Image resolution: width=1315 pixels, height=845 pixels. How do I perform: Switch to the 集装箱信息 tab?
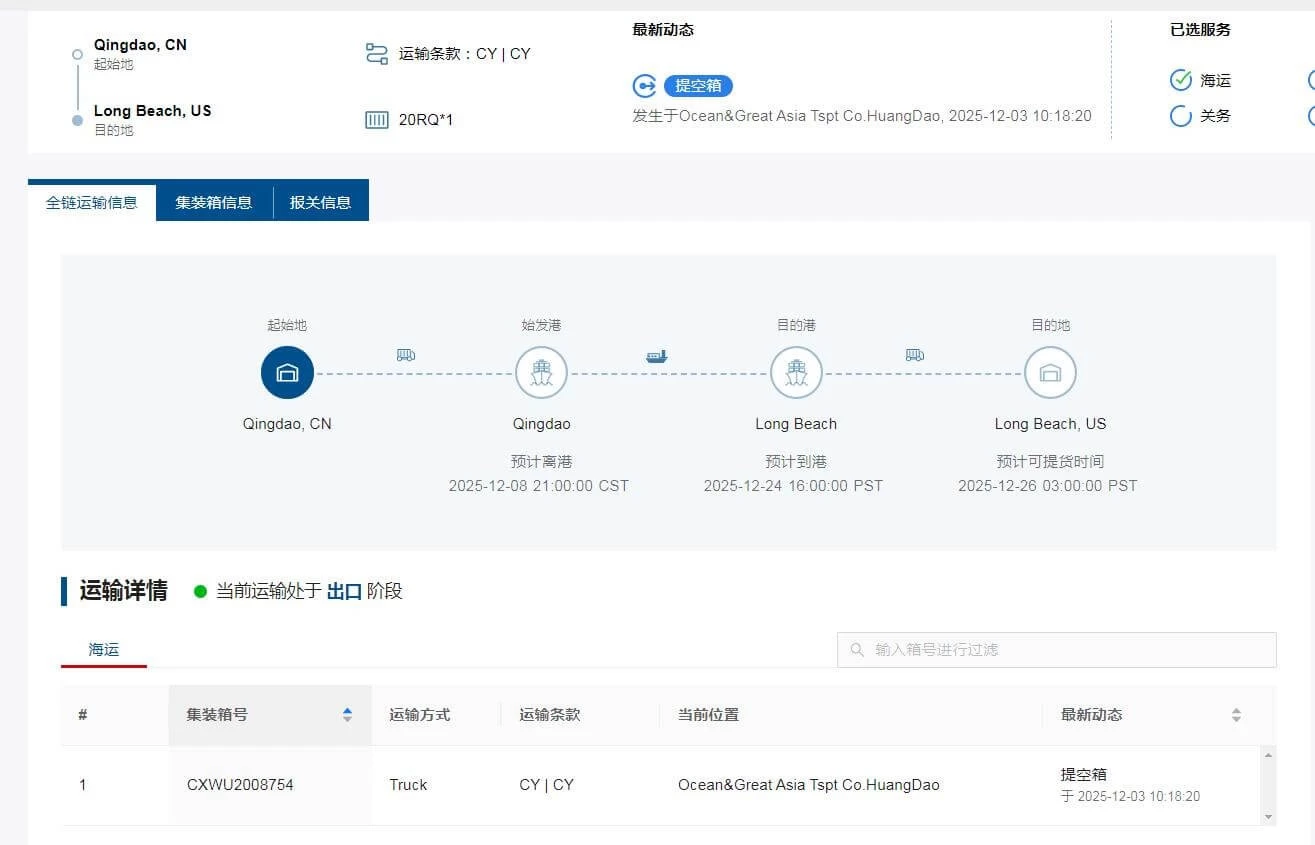(213, 200)
